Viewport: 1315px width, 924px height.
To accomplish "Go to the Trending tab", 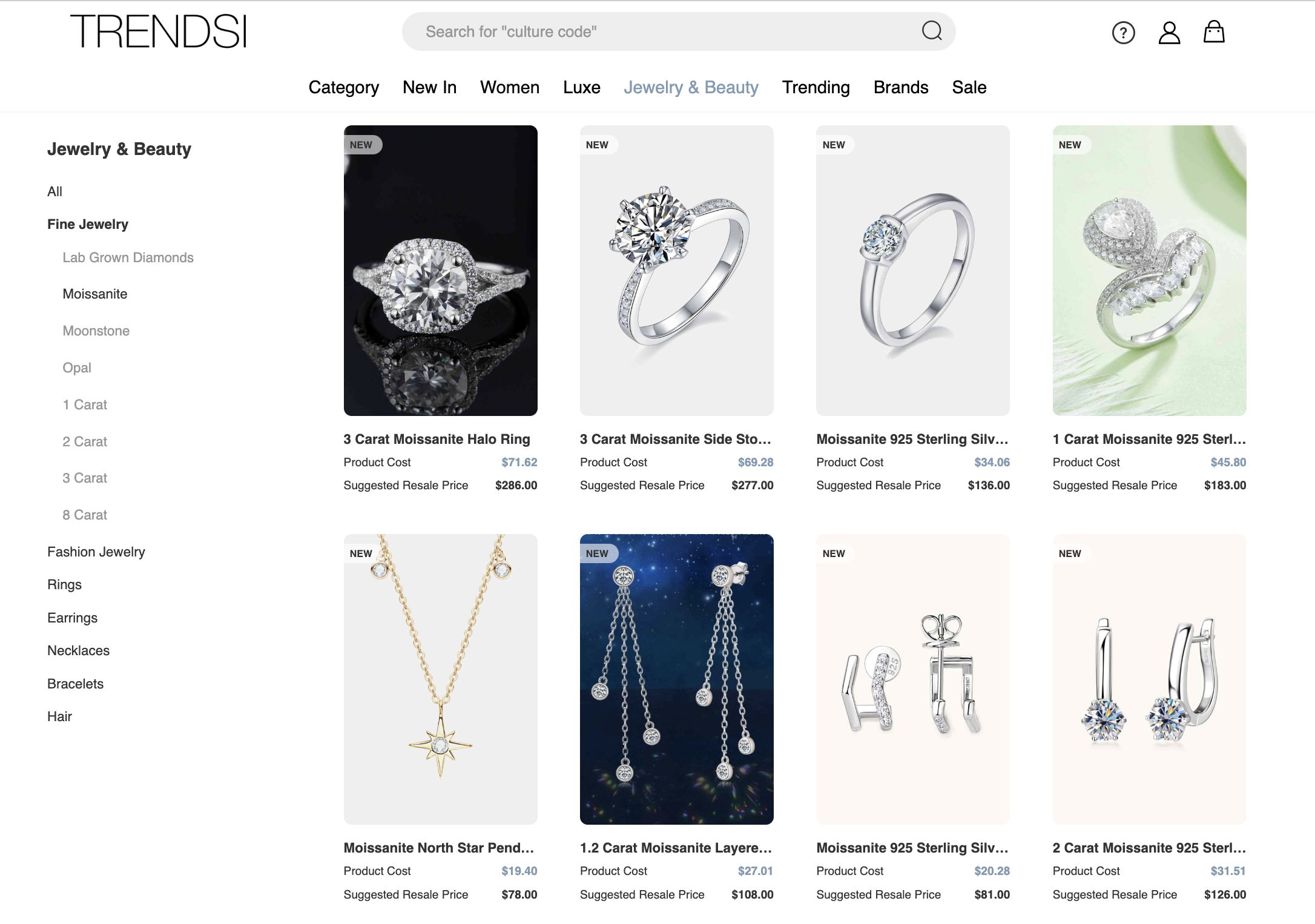I will [816, 87].
